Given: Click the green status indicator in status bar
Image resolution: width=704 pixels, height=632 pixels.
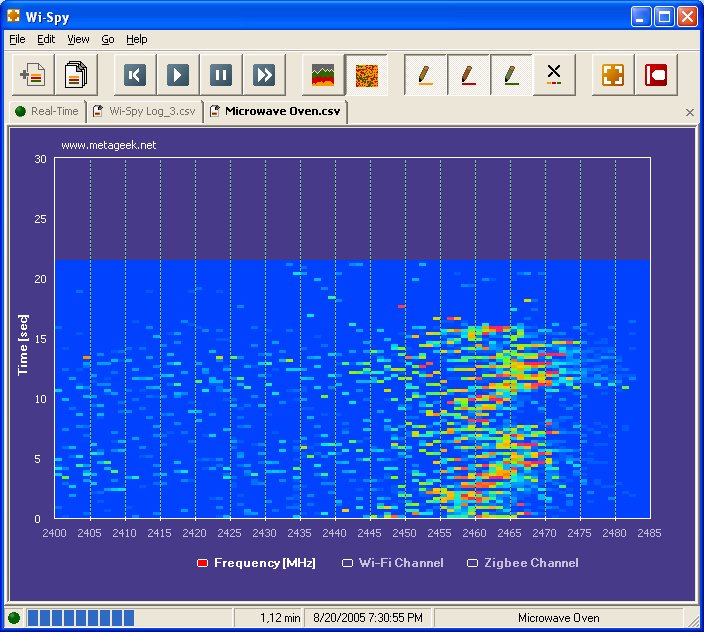Looking at the screenshot, I should click(14, 618).
